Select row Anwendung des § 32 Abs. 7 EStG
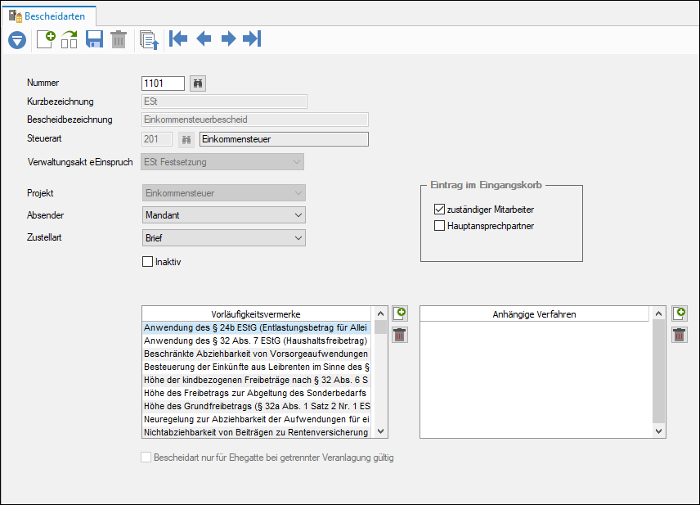This screenshot has height=505, width=700. pos(256,341)
